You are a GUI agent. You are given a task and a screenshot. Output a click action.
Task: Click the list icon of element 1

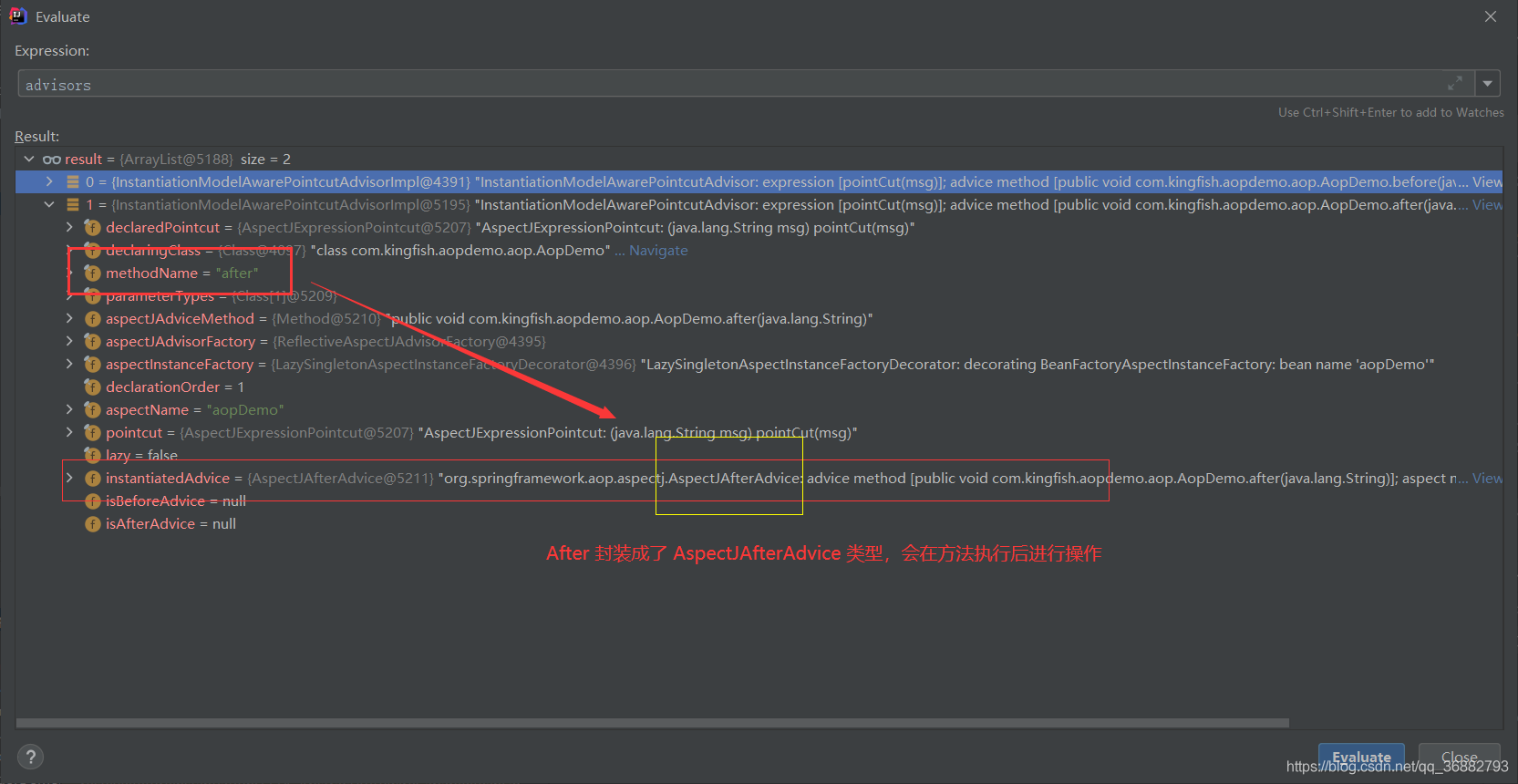click(x=73, y=204)
